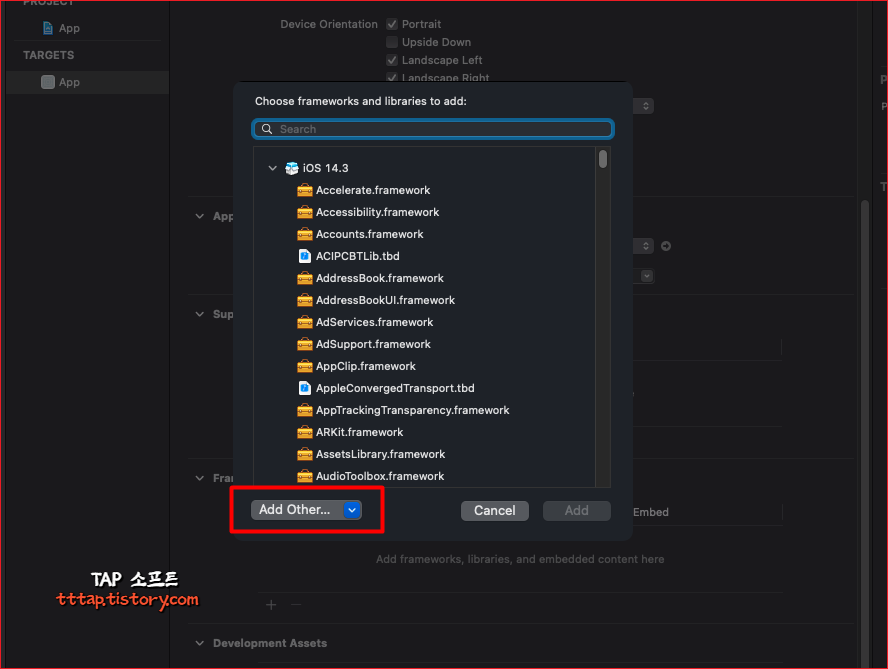888x669 pixels.
Task: Click the AppleConvergedTransport.tbd file icon
Action: tap(305, 388)
